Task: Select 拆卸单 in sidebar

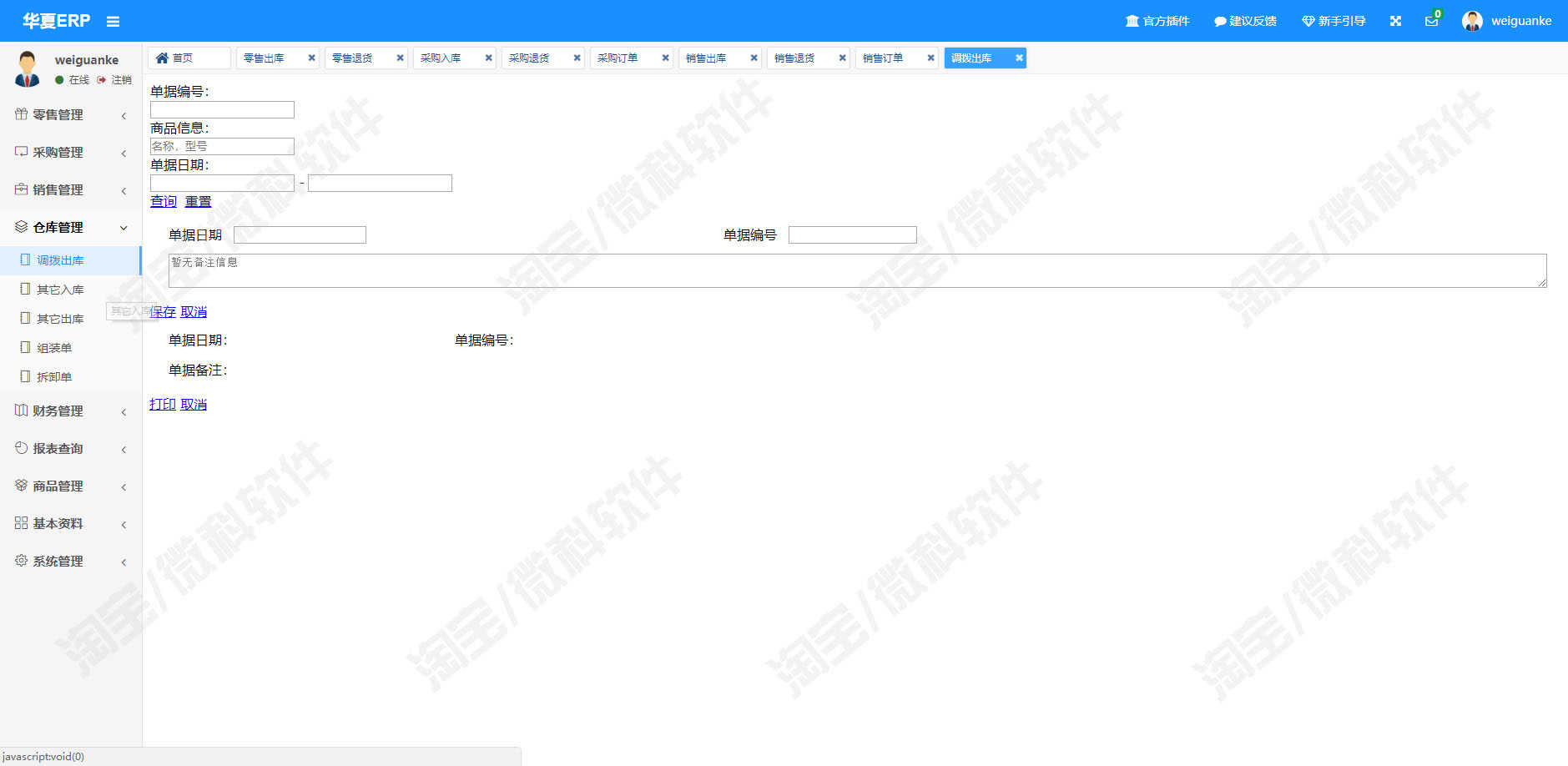Action: click(71, 377)
